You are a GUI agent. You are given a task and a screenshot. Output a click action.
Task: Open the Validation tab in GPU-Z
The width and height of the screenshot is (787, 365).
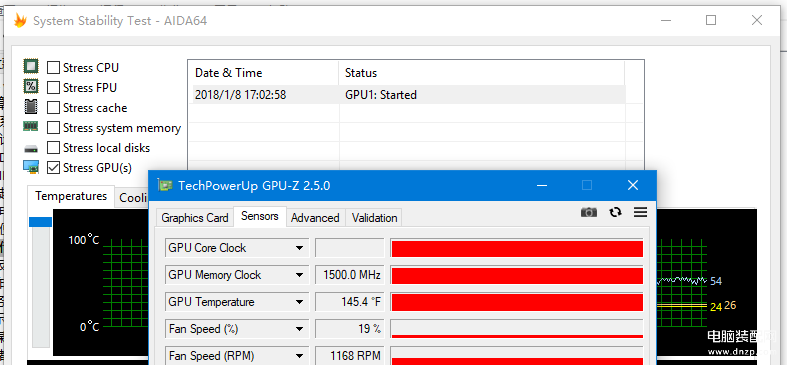pyautogui.click(x=374, y=218)
